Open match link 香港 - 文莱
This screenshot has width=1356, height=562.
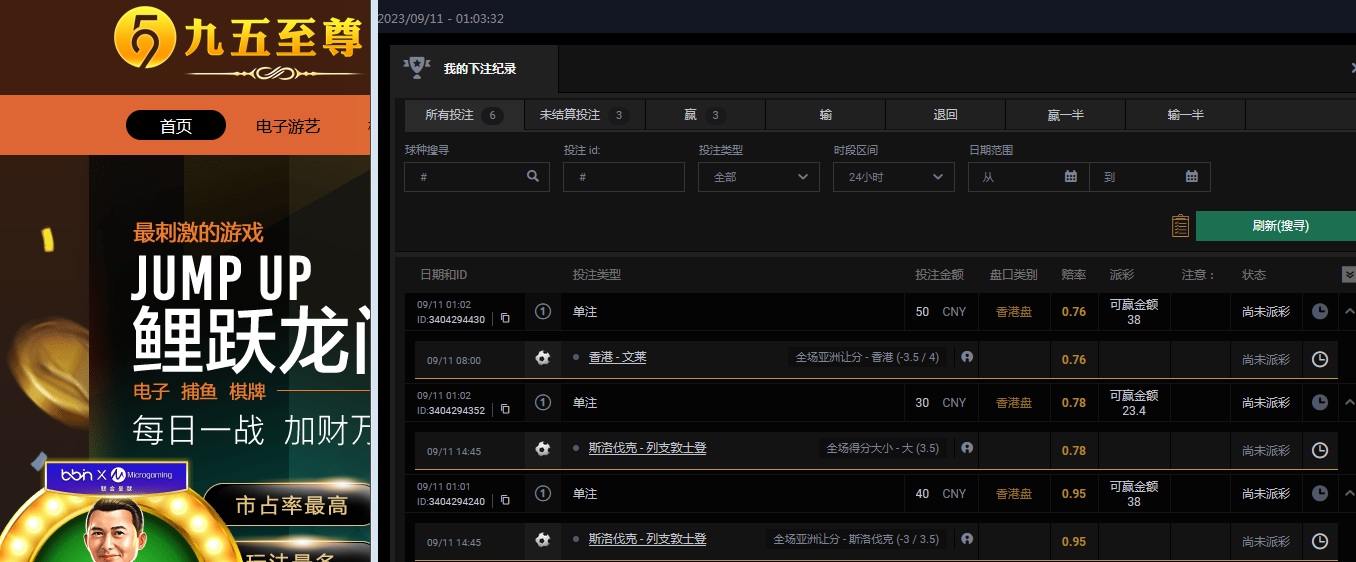[x=617, y=357]
